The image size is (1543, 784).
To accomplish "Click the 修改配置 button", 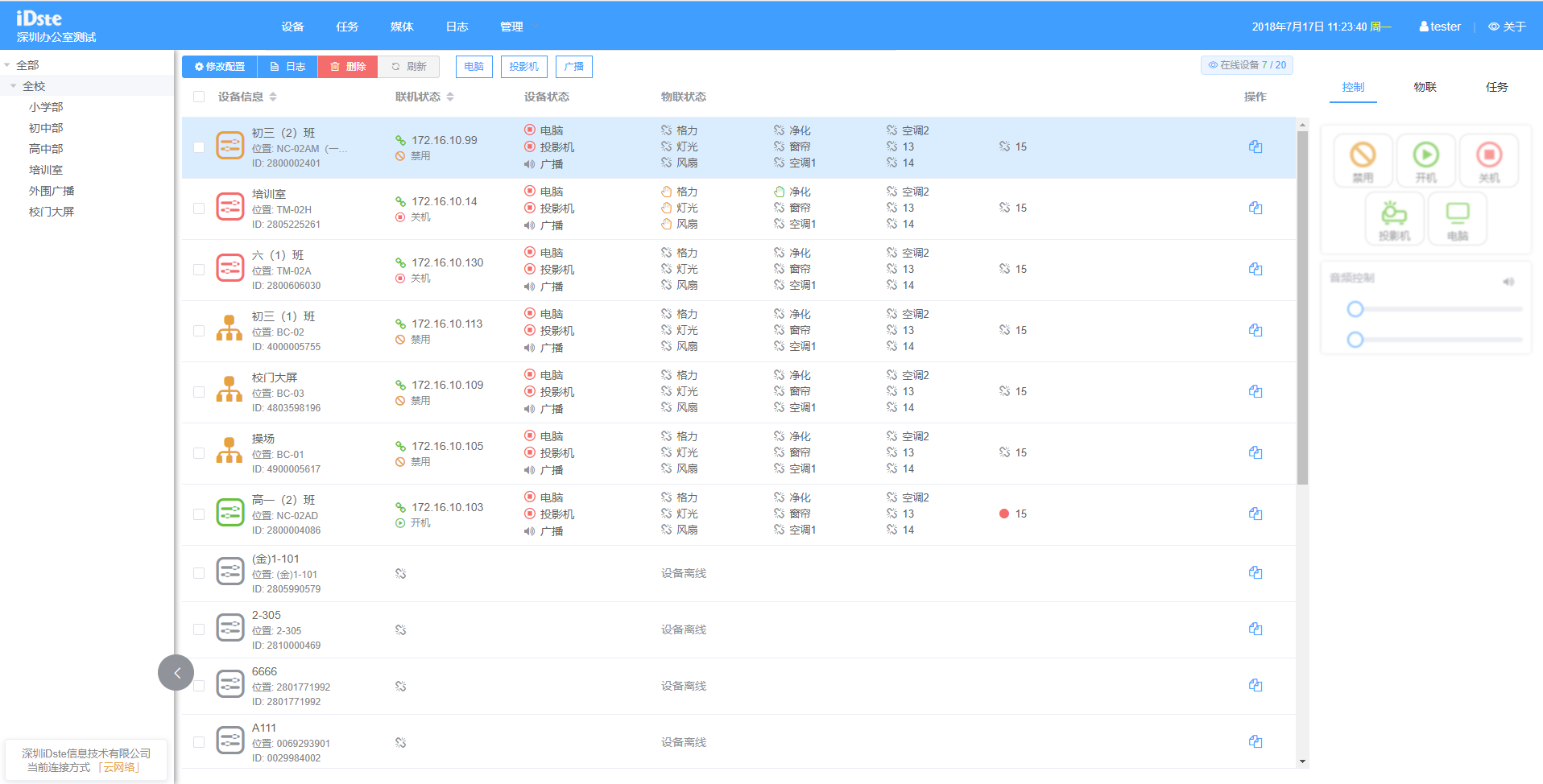I will [220, 67].
